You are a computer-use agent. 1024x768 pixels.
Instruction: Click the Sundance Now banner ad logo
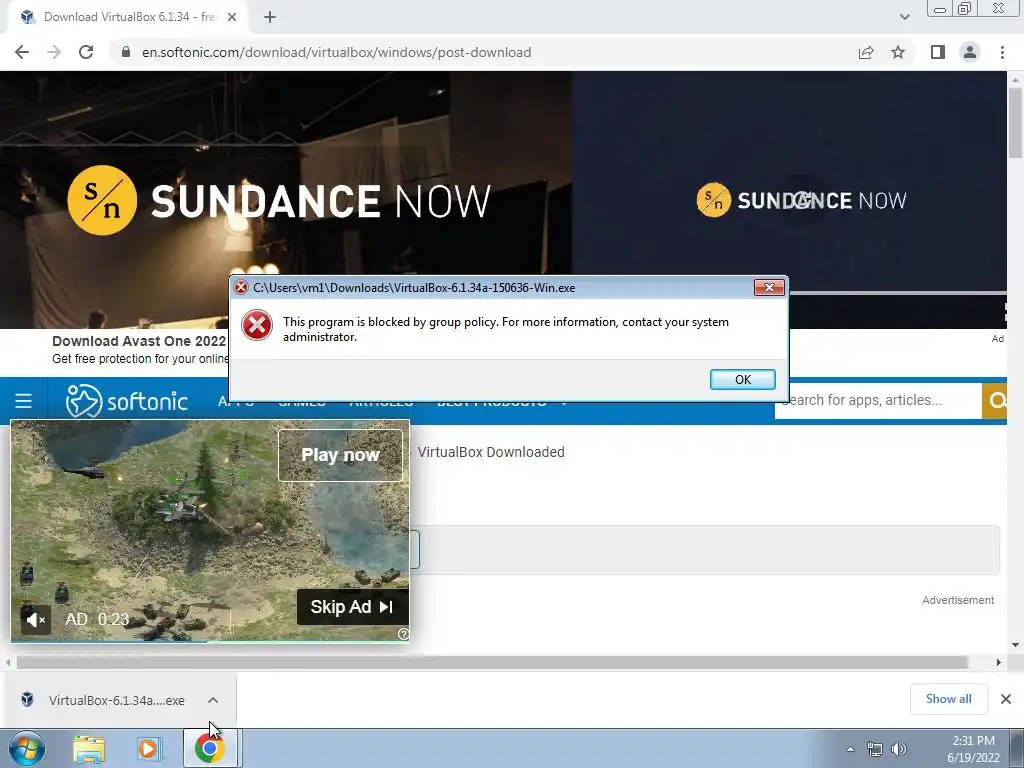pyautogui.click(x=278, y=200)
